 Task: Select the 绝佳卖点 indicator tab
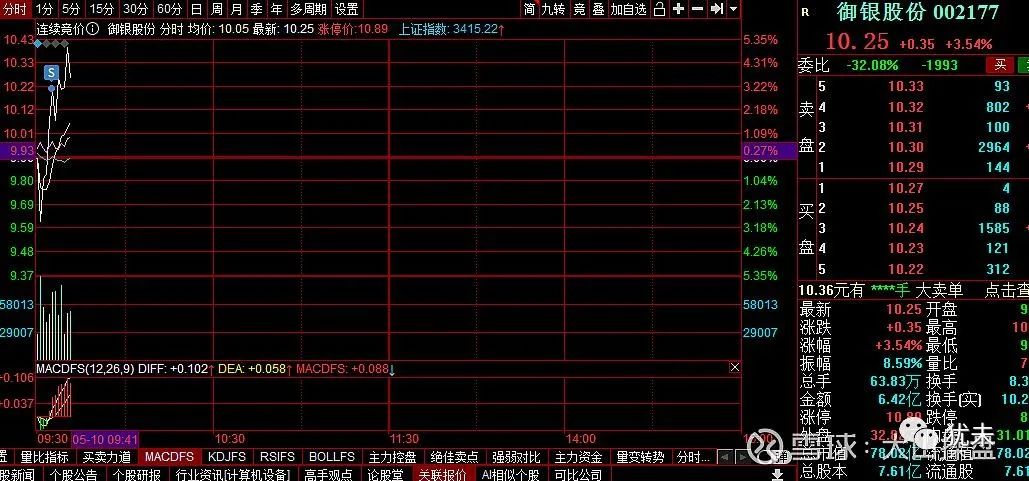(x=453, y=457)
